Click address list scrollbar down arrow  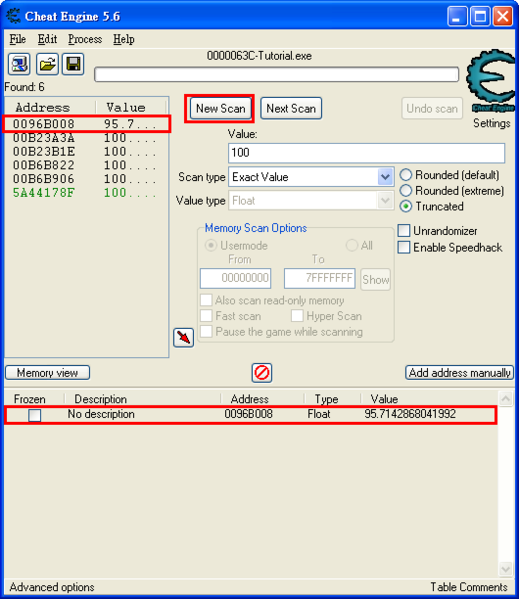pyautogui.click(x=506, y=569)
